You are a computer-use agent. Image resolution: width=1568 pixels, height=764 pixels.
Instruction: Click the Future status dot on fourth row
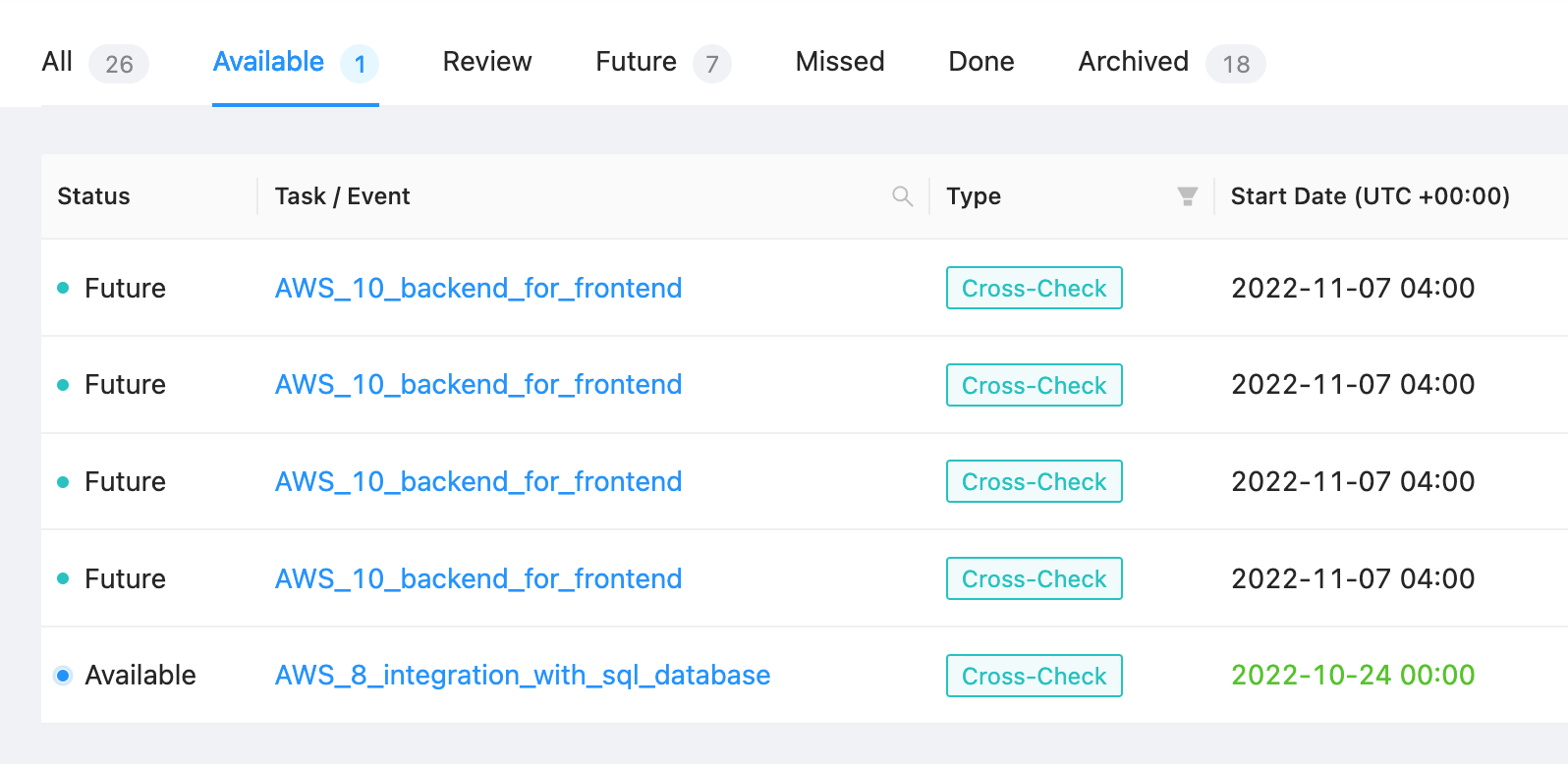(62, 578)
